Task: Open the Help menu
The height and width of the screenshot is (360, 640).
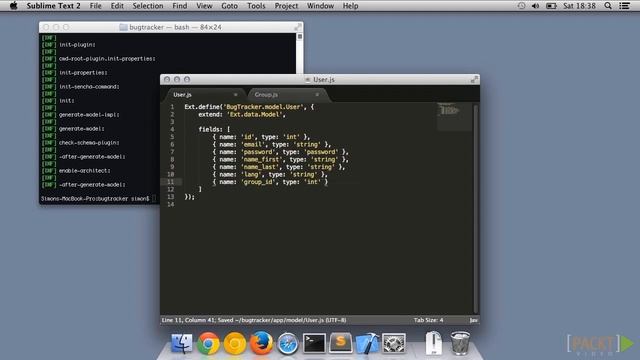Action: (x=350, y=6)
